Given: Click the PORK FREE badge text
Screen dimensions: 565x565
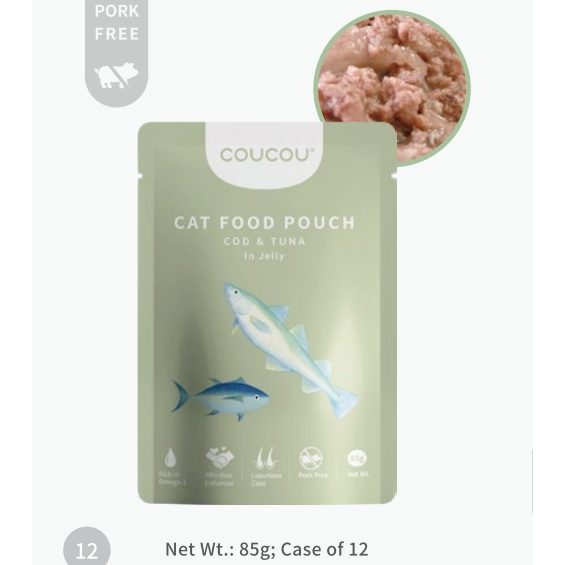Looking at the screenshot, I should tap(117, 22).
